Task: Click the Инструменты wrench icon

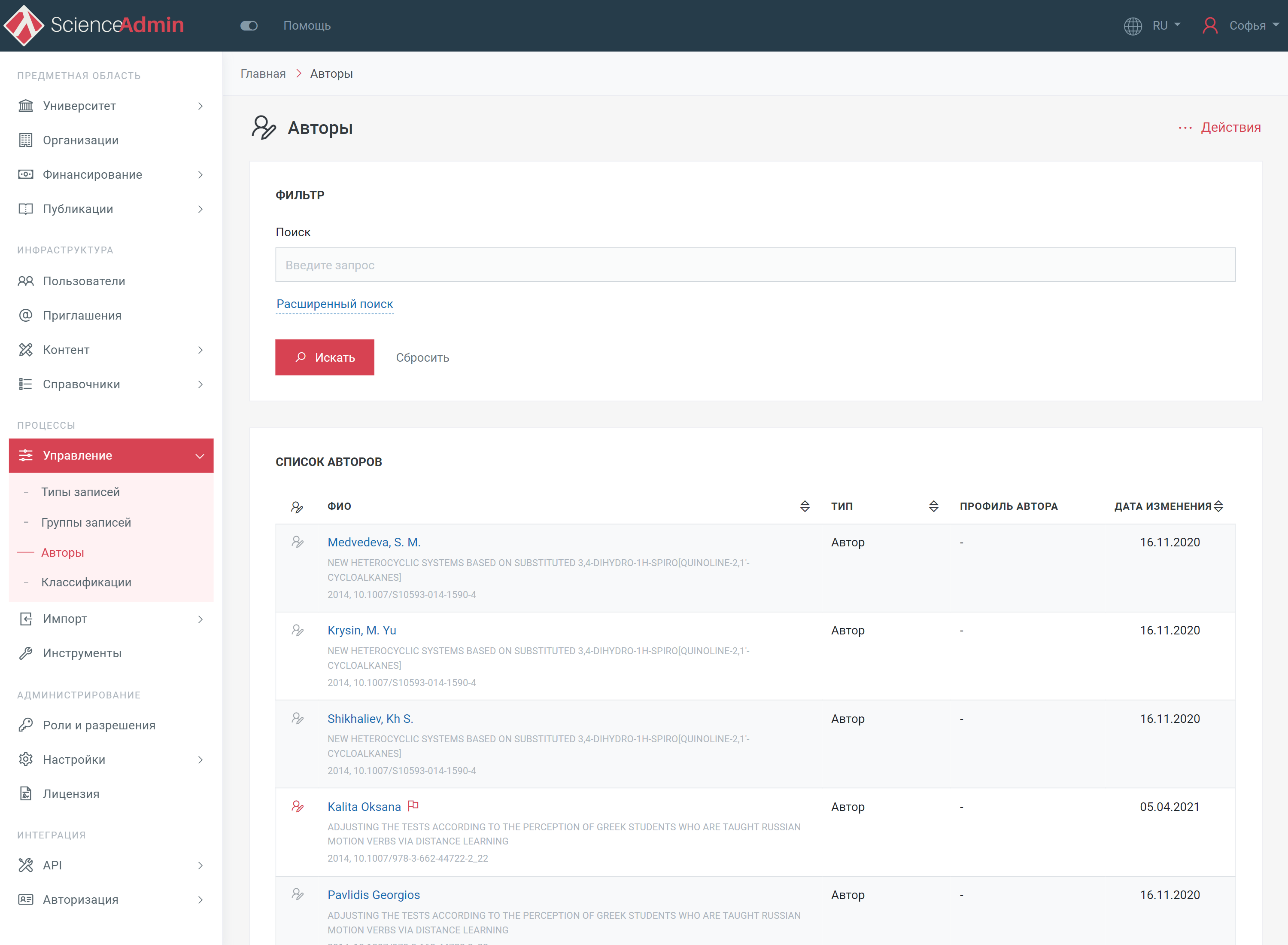Action: 26,652
